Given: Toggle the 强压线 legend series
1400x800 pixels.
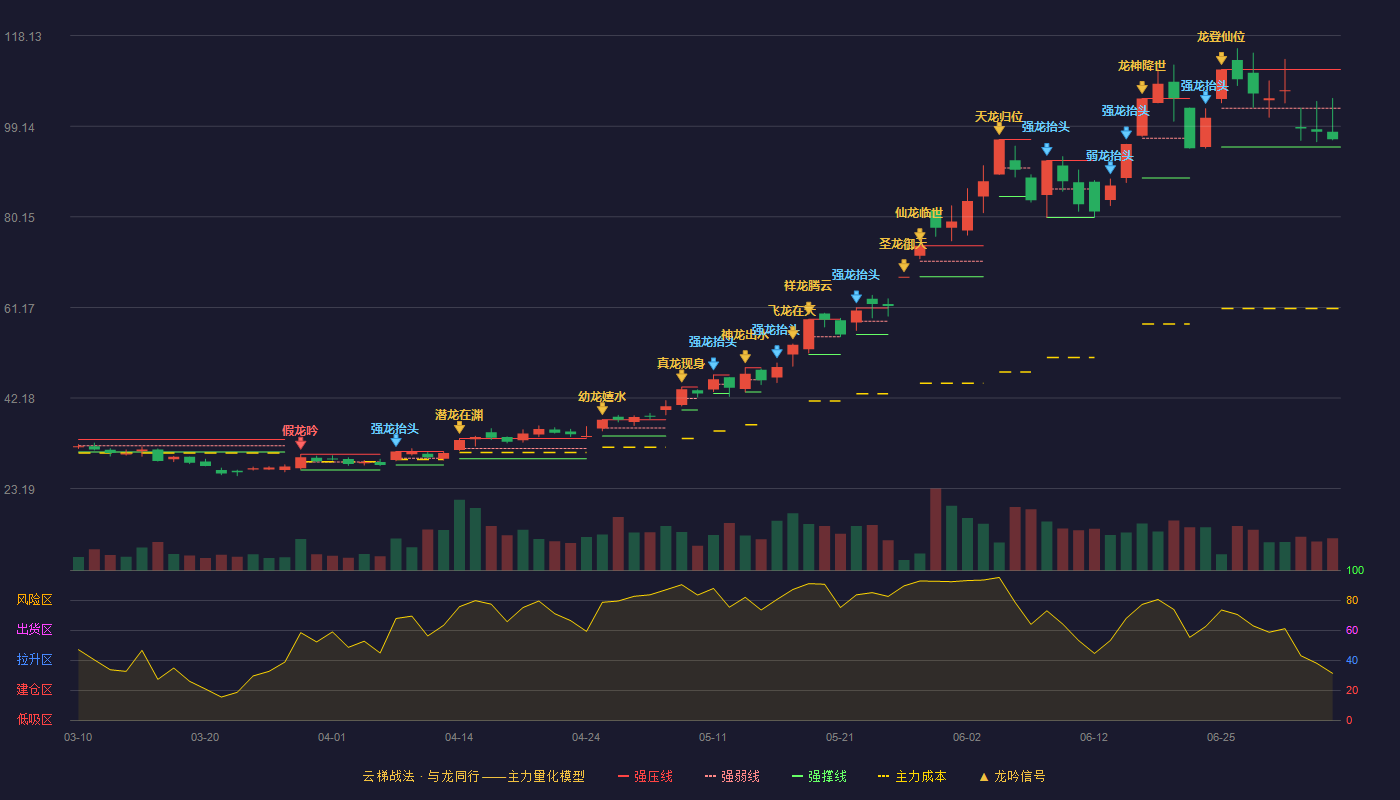Looking at the screenshot, I should [645, 776].
